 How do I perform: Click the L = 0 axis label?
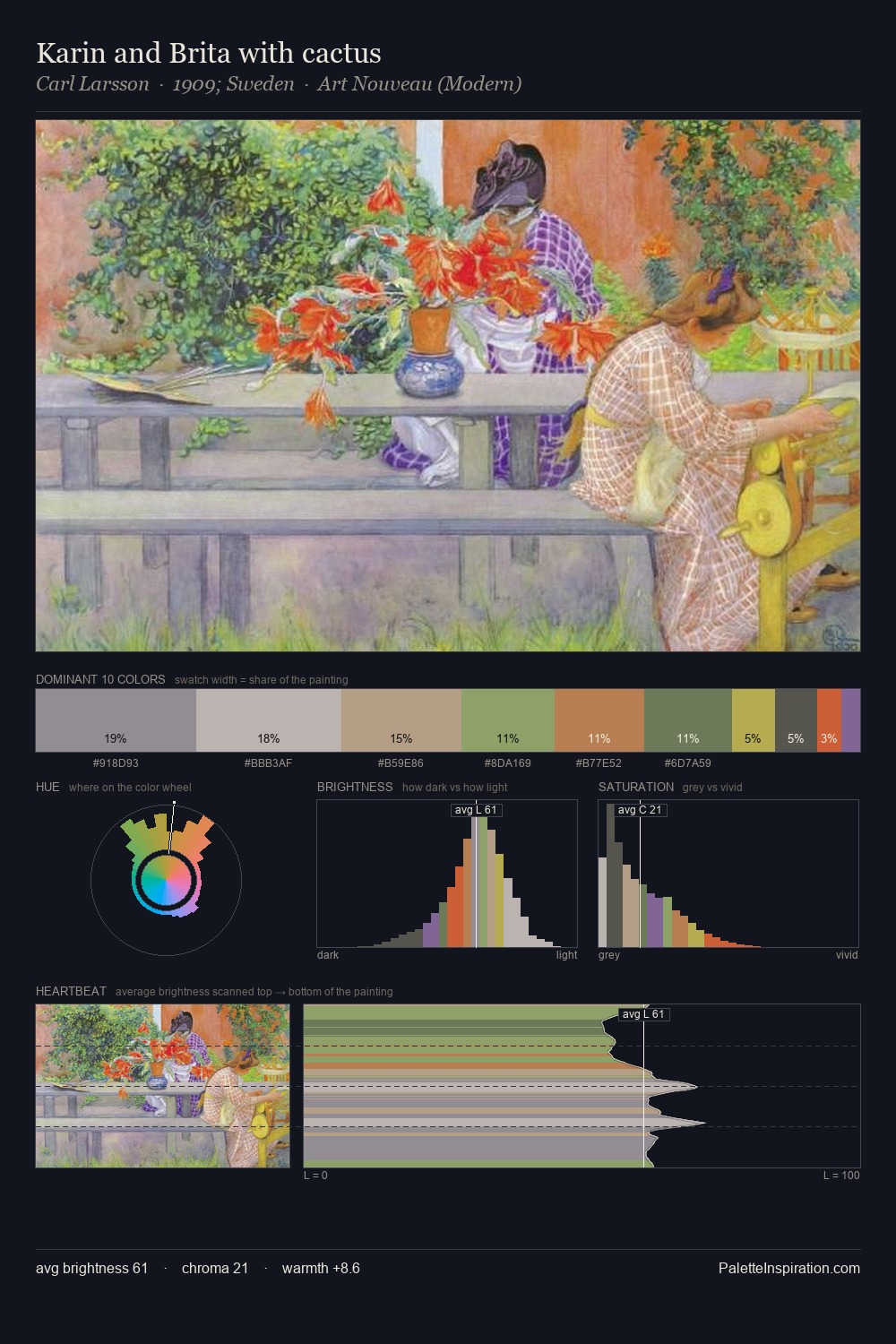point(315,1176)
